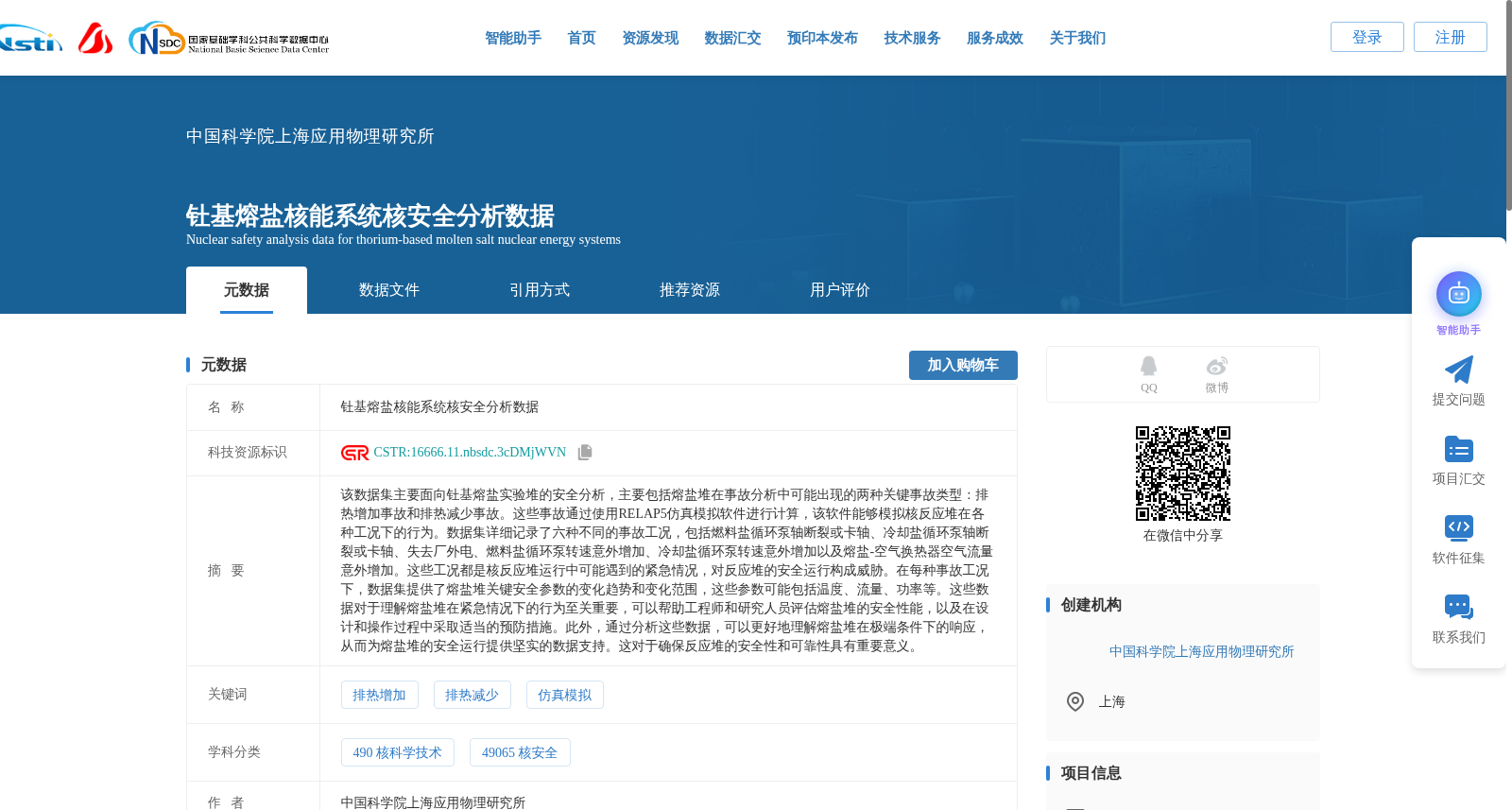Open 数据汇交 menu item
This screenshot has width=1512, height=810.
tap(732, 38)
